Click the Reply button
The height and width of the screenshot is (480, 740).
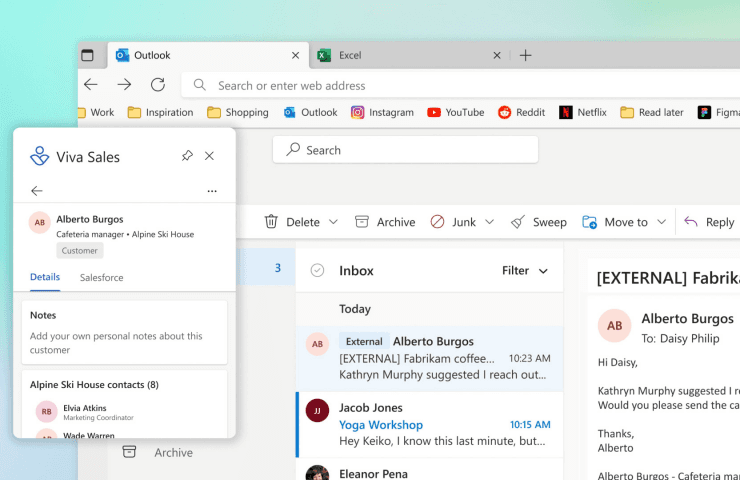tap(709, 222)
